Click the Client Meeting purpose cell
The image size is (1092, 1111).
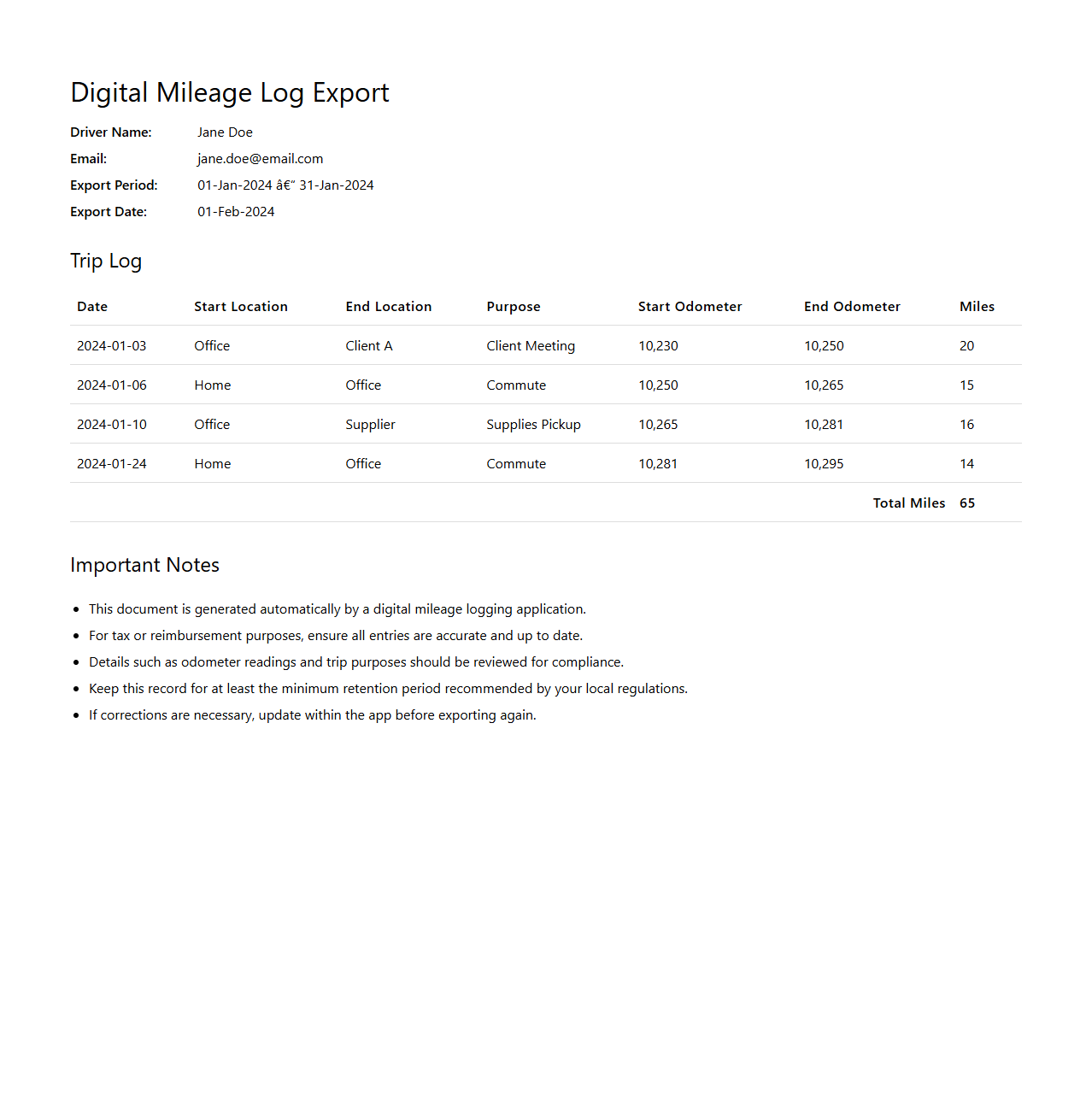[x=530, y=346]
